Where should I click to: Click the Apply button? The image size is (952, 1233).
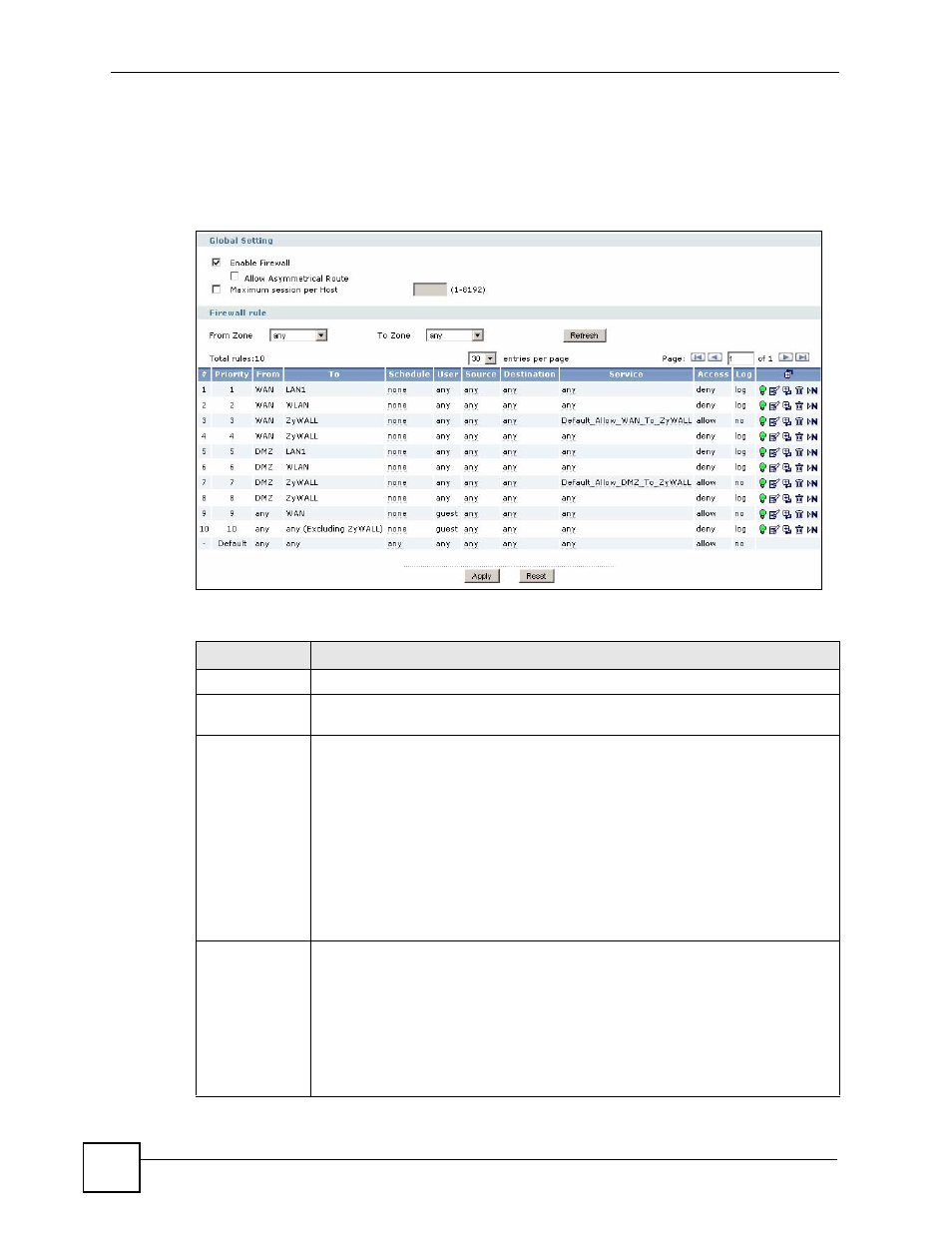(x=481, y=576)
